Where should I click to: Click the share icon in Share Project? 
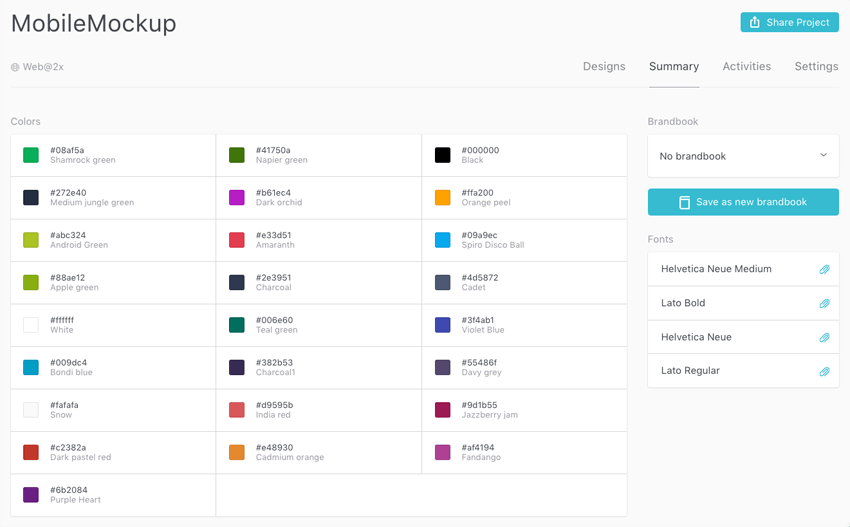[x=755, y=22]
